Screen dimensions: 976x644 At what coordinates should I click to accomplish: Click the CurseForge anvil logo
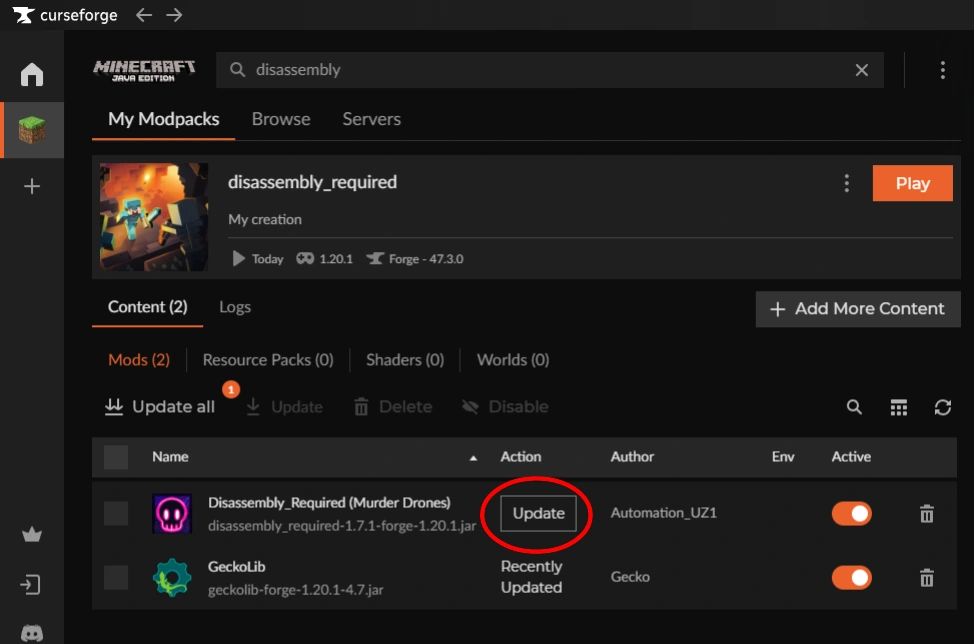(24, 15)
